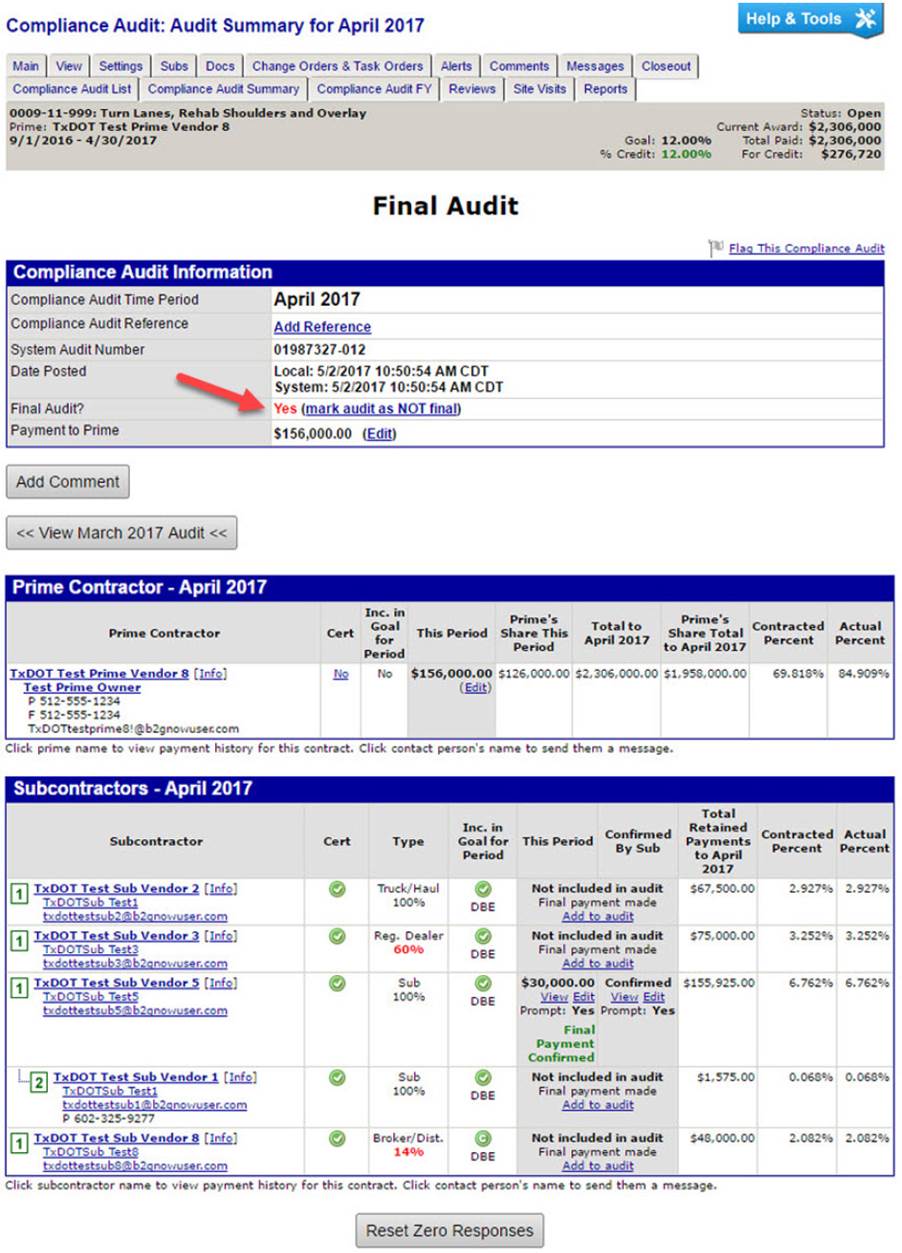
Task: View the March 2017 Audit
Action: coord(122,533)
